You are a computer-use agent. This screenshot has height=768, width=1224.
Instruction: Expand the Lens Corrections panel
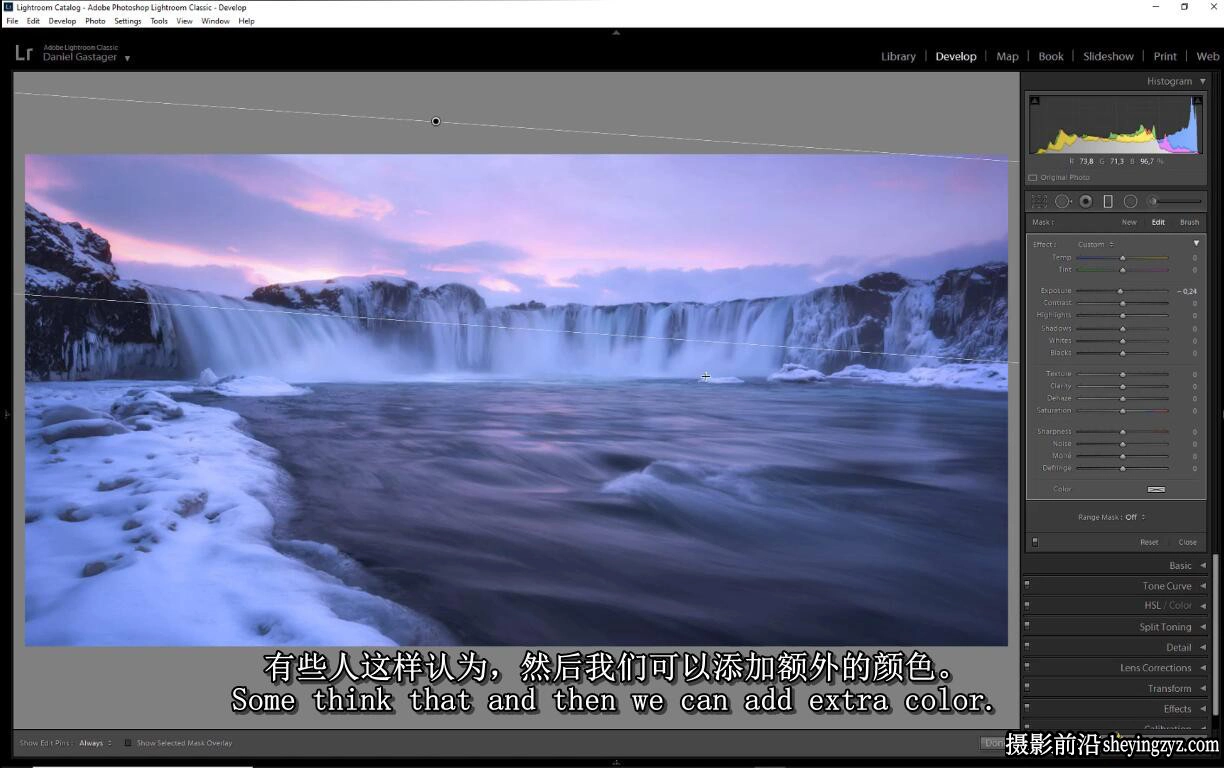point(1203,668)
